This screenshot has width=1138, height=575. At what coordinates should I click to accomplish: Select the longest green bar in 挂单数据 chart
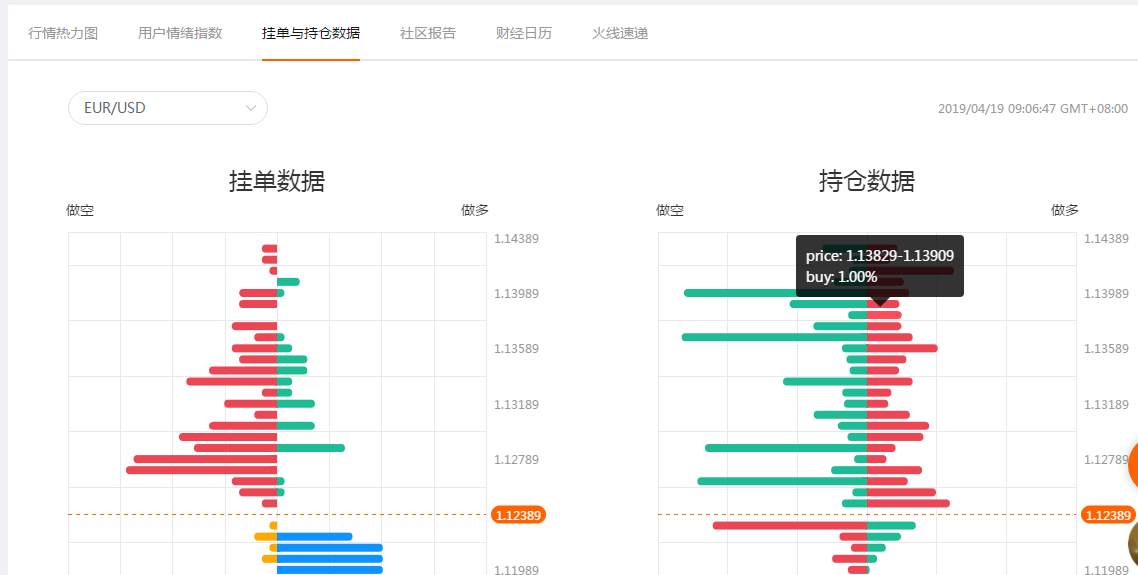point(311,448)
